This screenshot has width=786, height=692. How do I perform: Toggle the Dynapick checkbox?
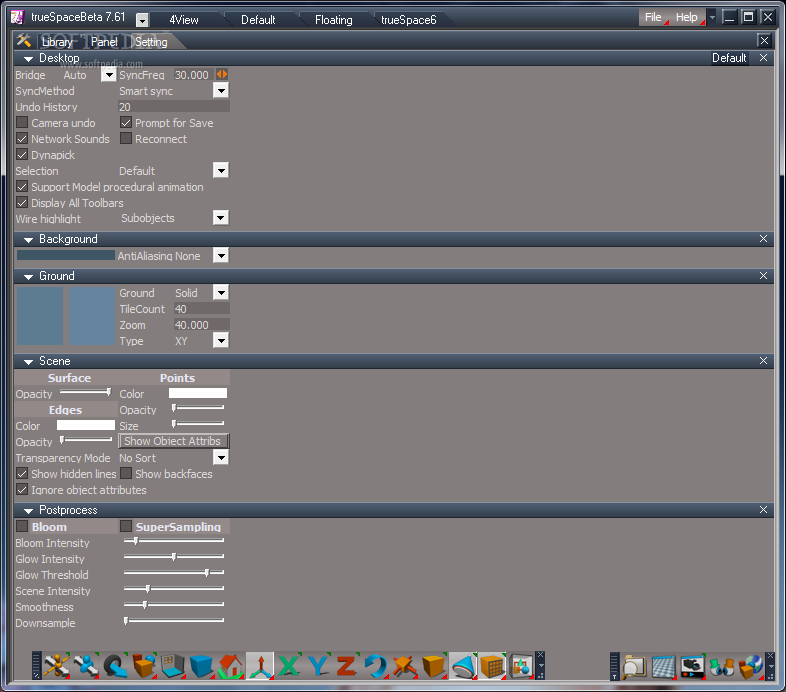click(x=22, y=154)
